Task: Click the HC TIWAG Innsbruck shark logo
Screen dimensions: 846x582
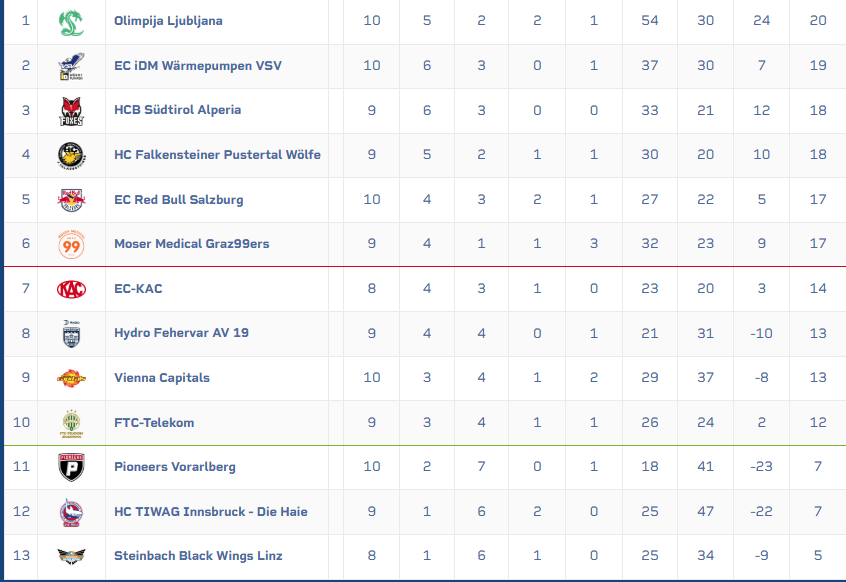Action: 71,512
